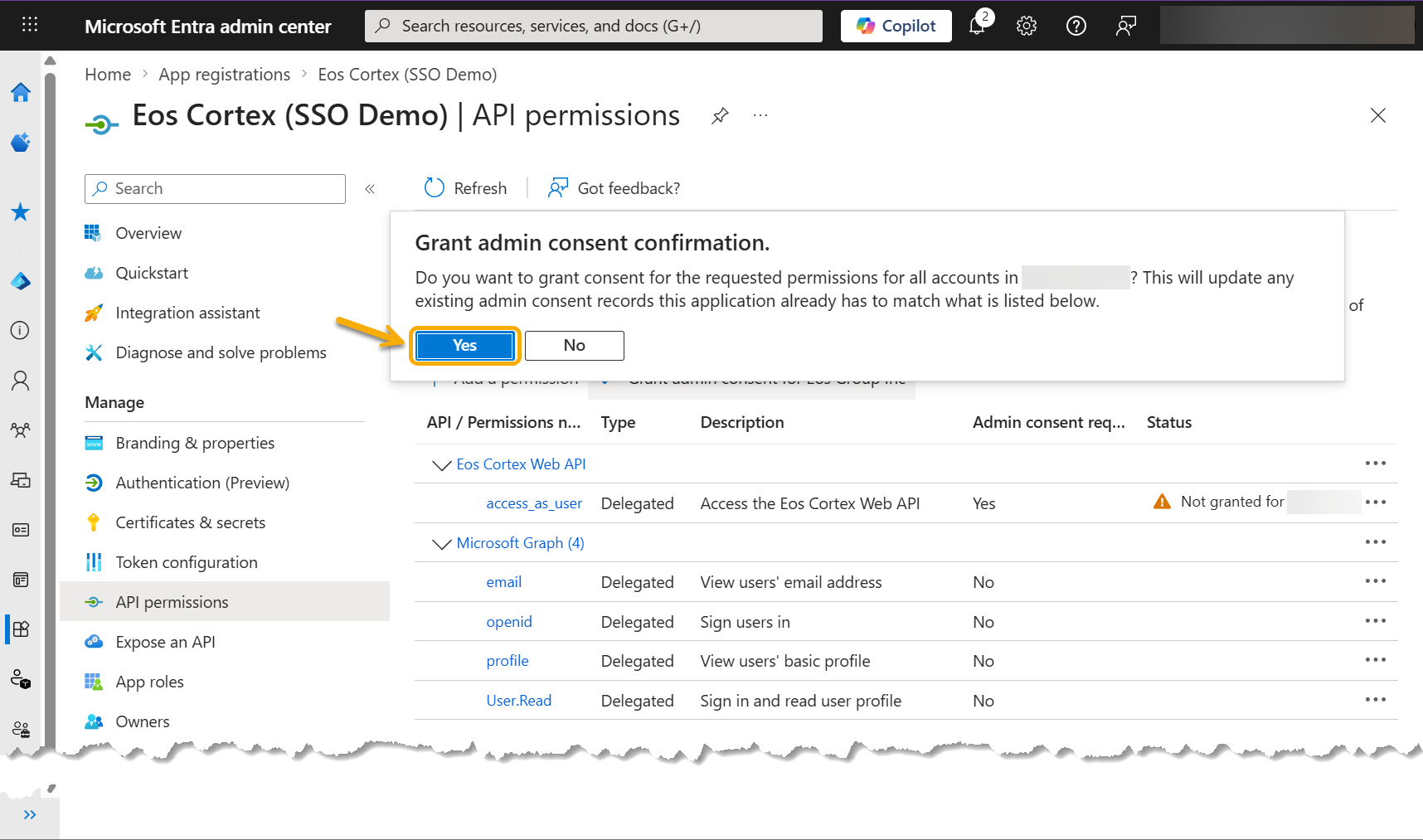Click Yes to grant admin consent
Screen dimensions: 1423x840
point(465,346)
